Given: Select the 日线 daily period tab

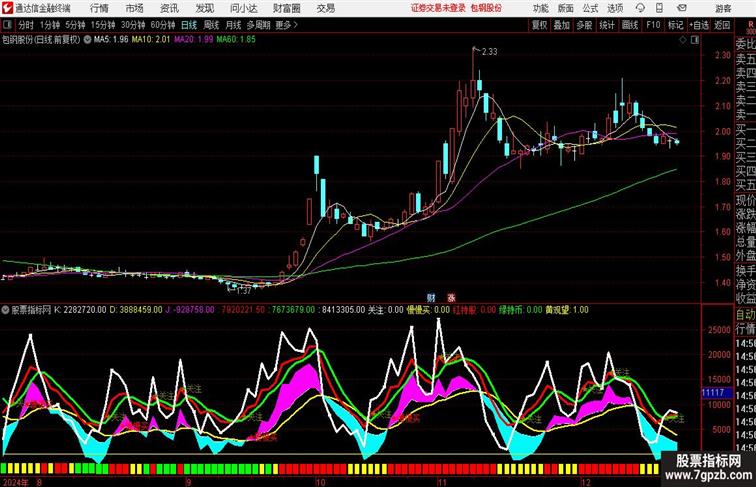Looking at the screenshot, I should 189,25.
